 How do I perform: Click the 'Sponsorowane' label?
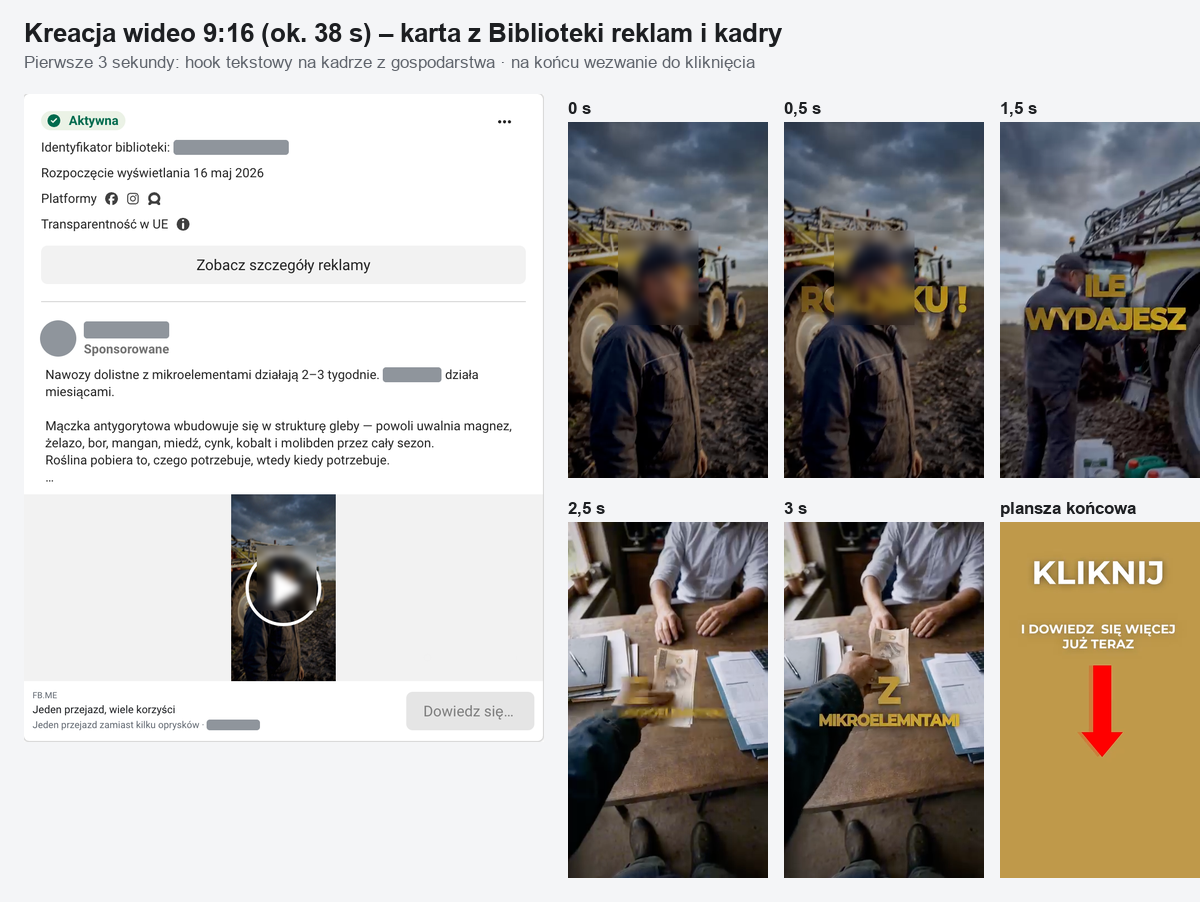(x=126, y=349)
